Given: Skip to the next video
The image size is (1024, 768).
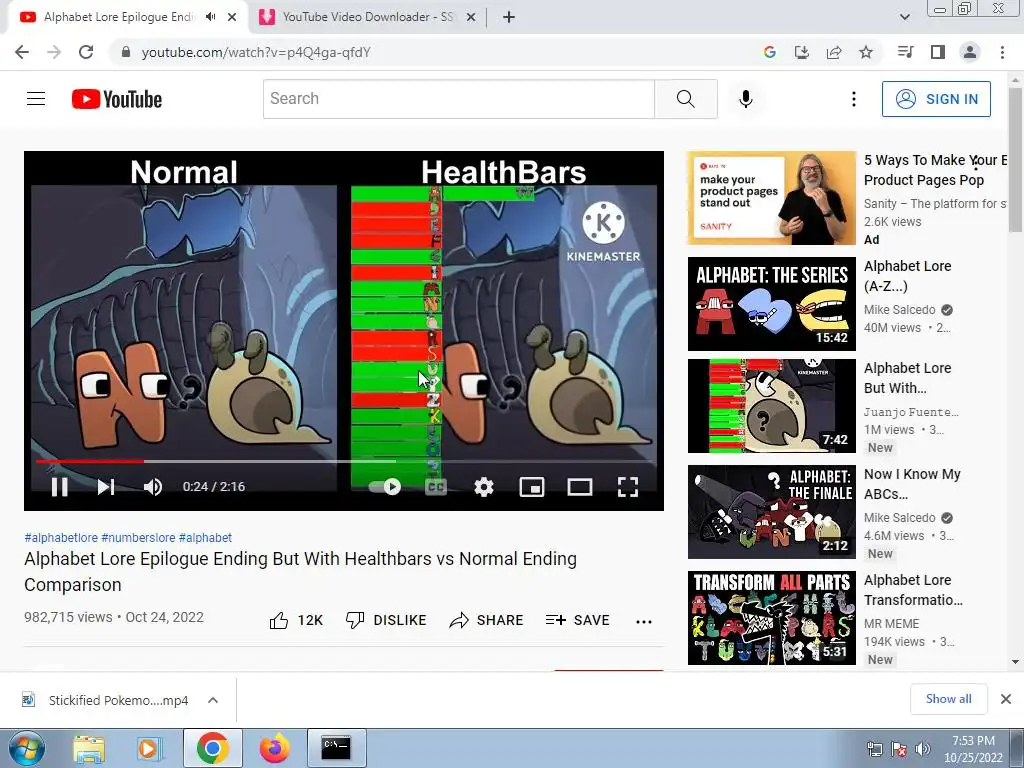Looking at the screenshot, I should (106, 487).
